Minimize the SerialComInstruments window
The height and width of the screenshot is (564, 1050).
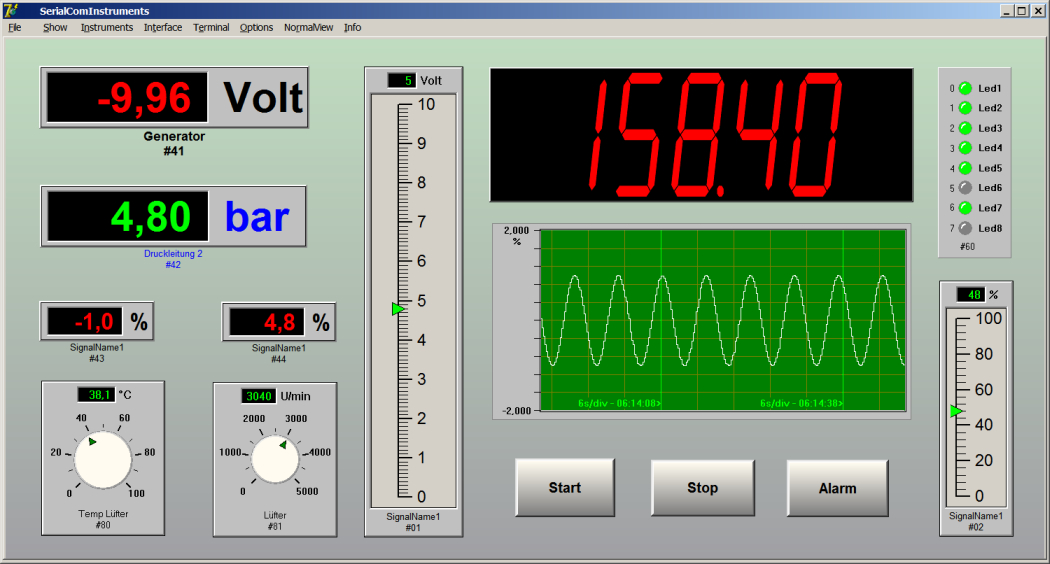(x=1007, y=11)
